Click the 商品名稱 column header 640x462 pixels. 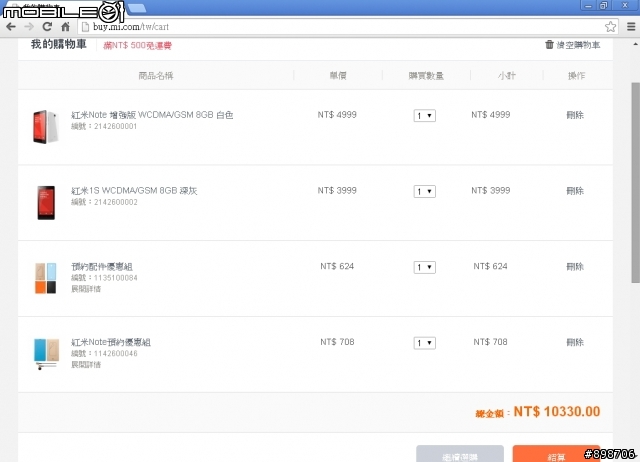click(x=156, y=76)
